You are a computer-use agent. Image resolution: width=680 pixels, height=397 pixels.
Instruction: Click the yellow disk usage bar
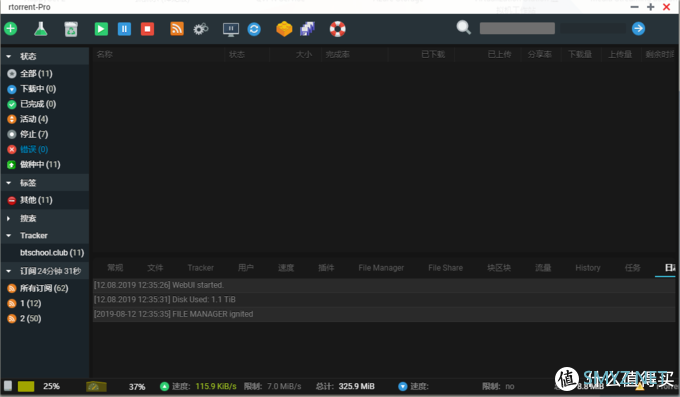click(x=26, y=387)
